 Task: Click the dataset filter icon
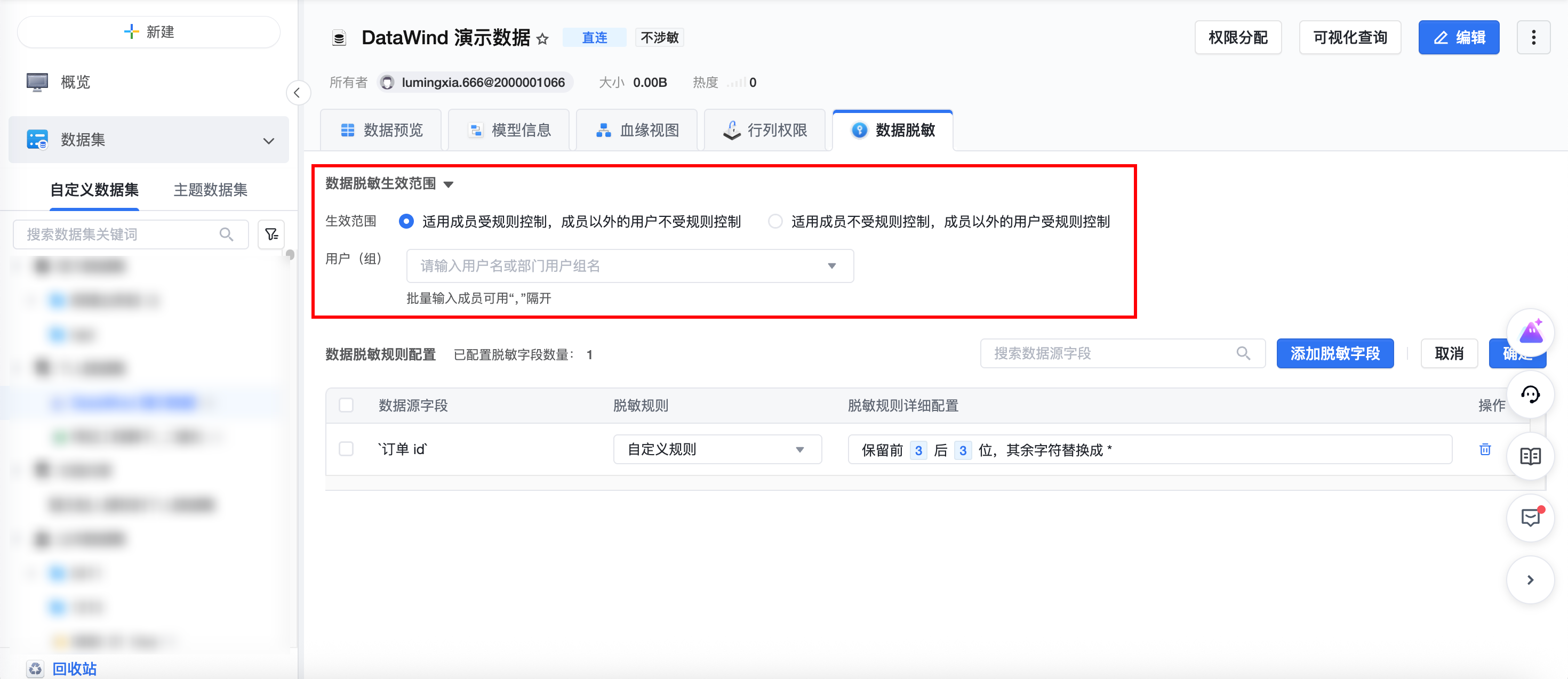(x=271, y=235)
